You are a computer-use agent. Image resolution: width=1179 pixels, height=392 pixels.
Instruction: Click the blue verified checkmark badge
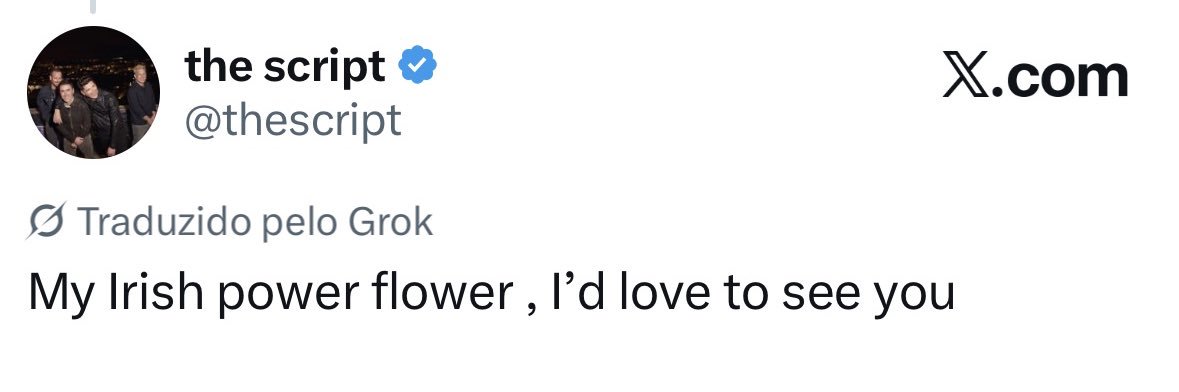(417, 65)
